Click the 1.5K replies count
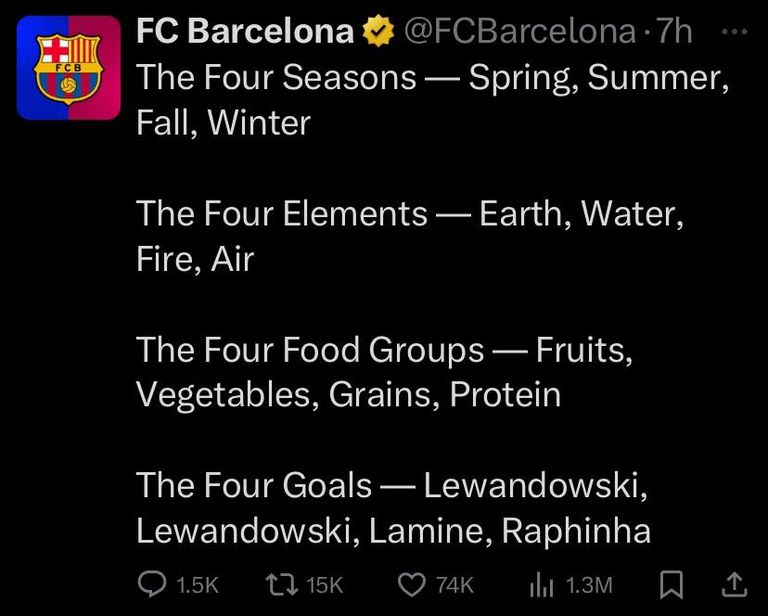The width and height of the screenshot is (768, 616). click(196, 584)
